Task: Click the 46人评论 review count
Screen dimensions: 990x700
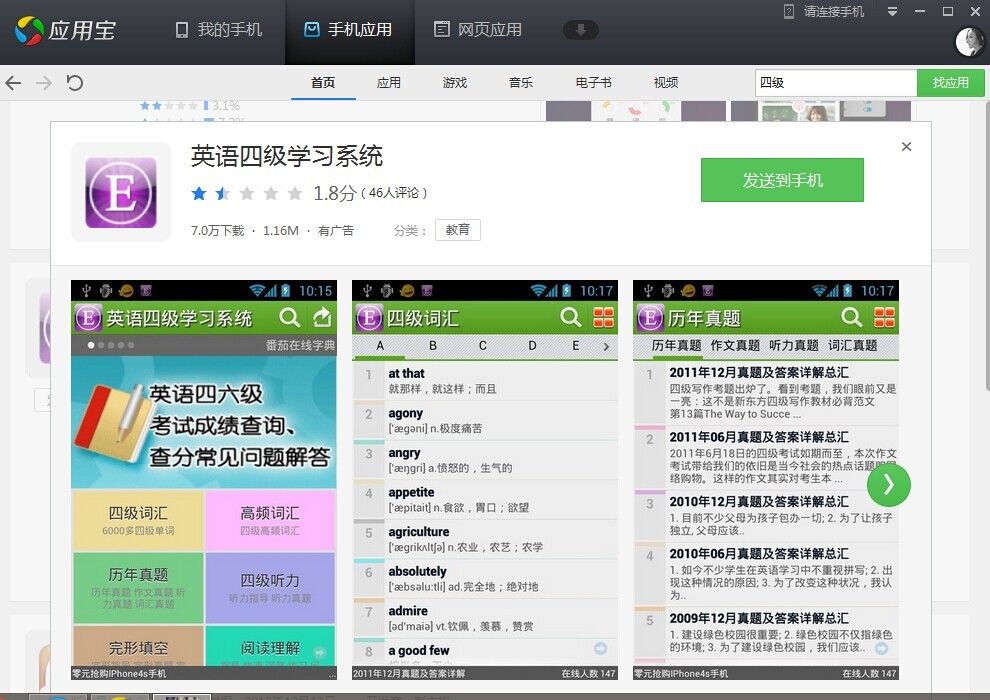Action: [394, 193]
